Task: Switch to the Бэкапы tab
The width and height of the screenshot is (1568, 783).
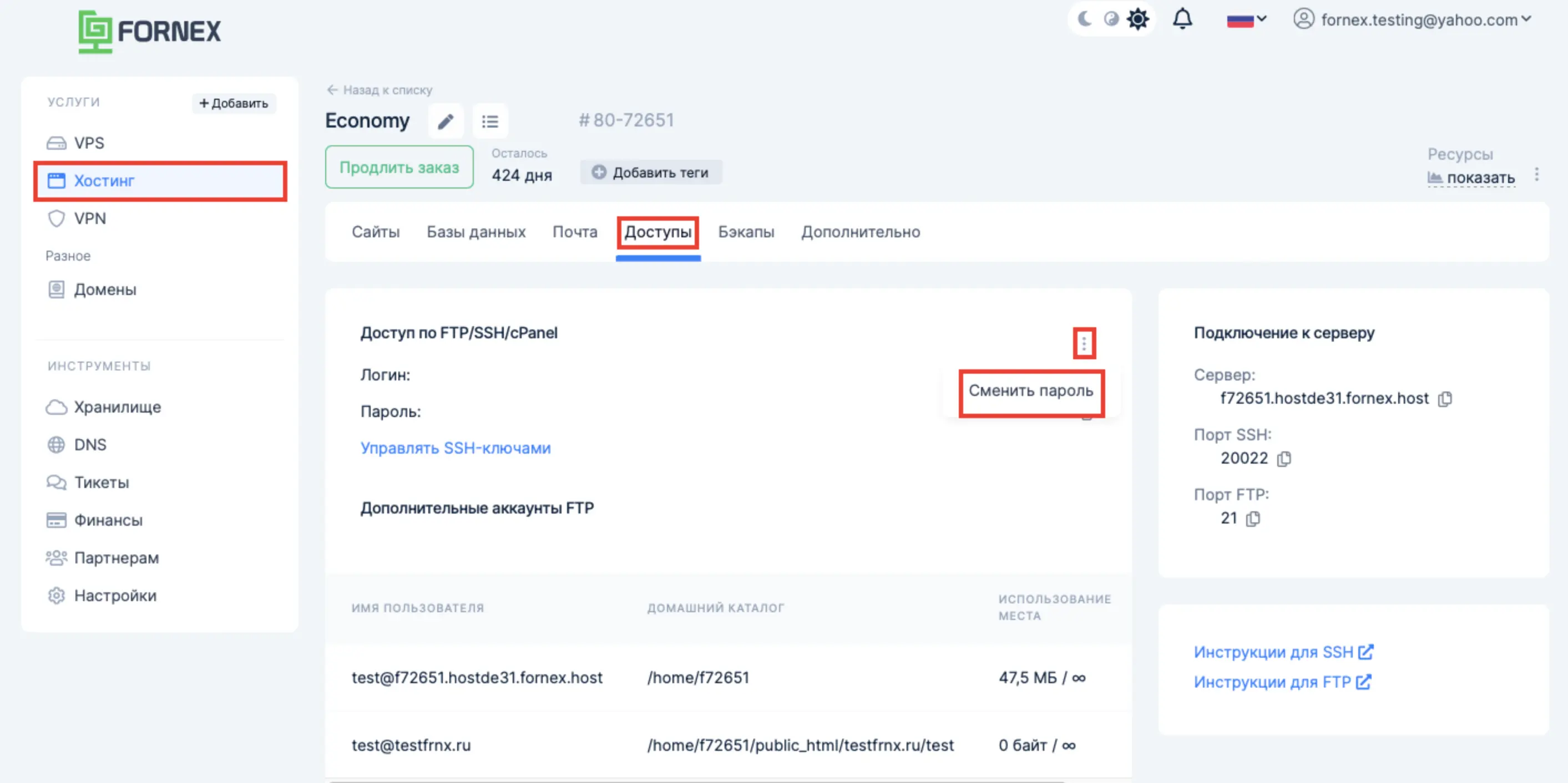Action: coord(746,232)
